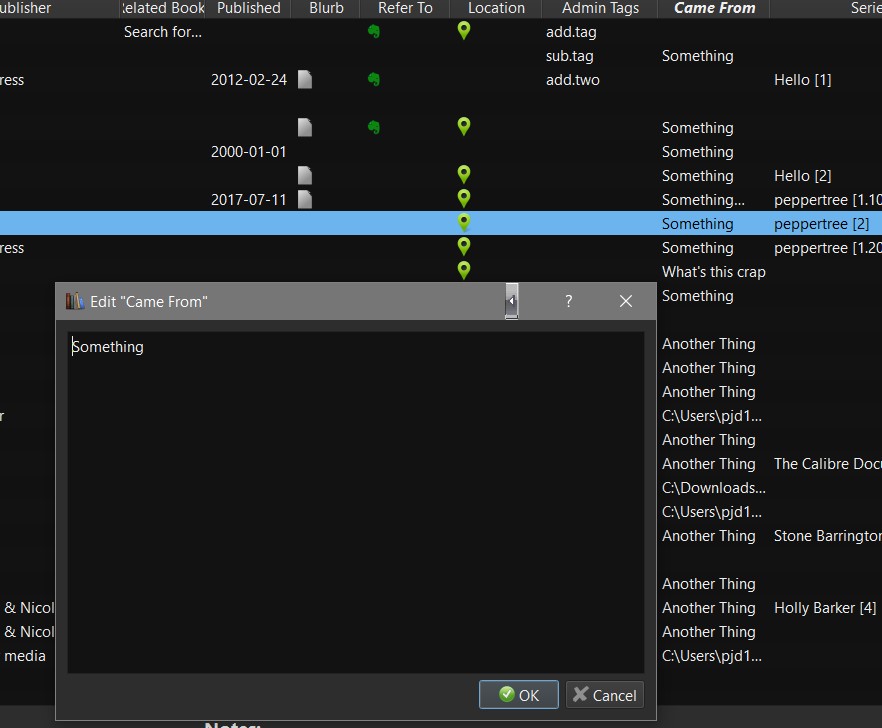The width and height of the screenshot is (882, 728).
Task: Click the blurb document icon next to 2017-07-11
Action: click(x=305, y=199)
